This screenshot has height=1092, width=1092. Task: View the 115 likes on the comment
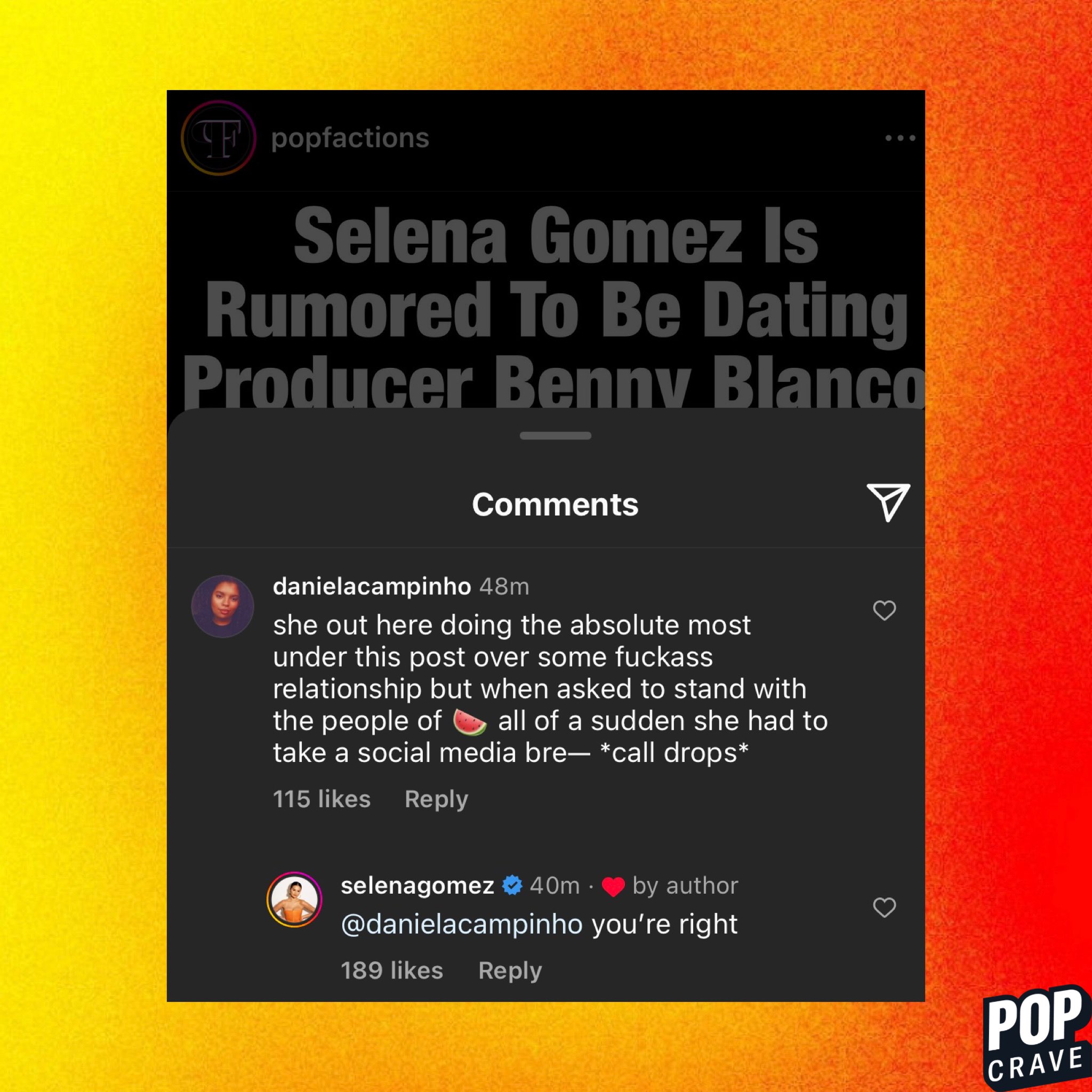point(322,799)
